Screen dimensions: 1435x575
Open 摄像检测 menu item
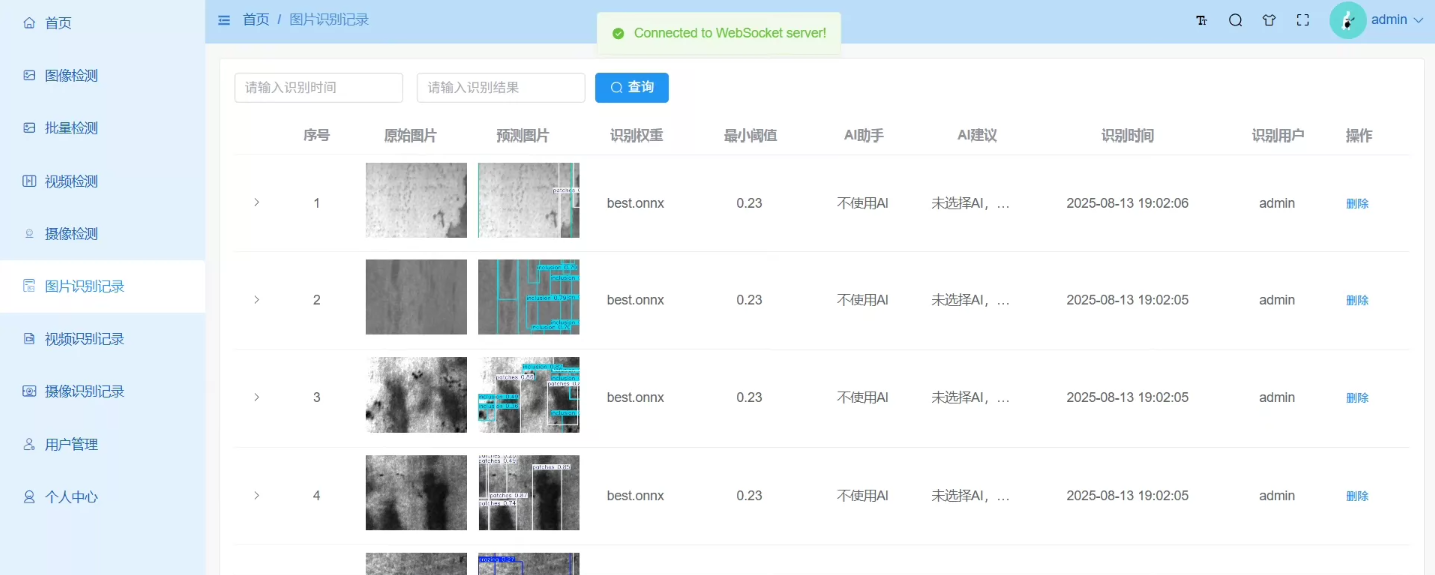(x=102, y=233)
